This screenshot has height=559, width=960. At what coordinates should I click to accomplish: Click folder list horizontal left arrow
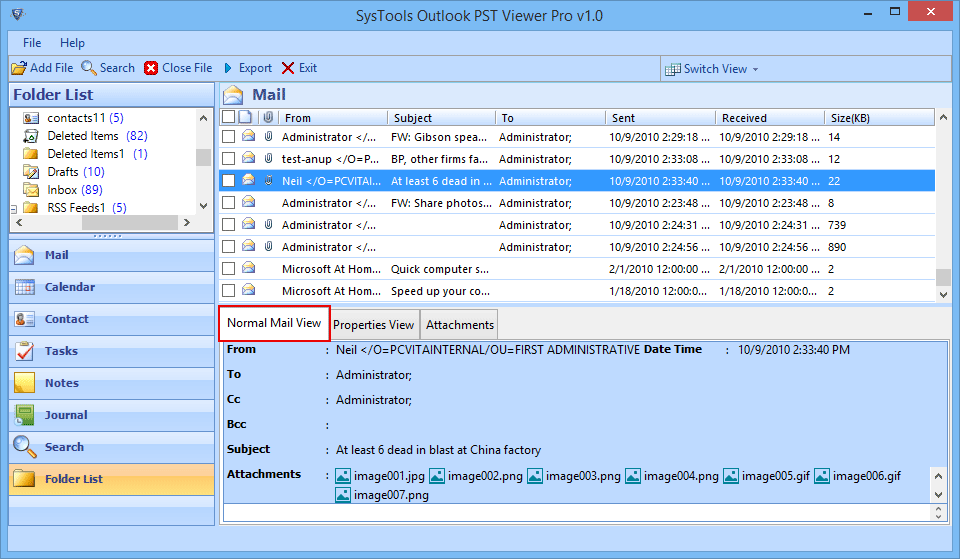(19, 223)
